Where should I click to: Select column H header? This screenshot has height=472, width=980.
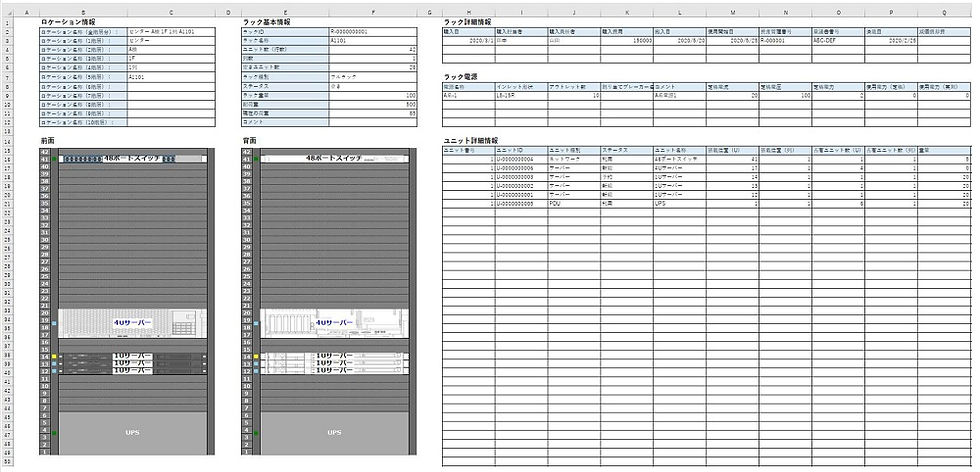pos(469,12)
